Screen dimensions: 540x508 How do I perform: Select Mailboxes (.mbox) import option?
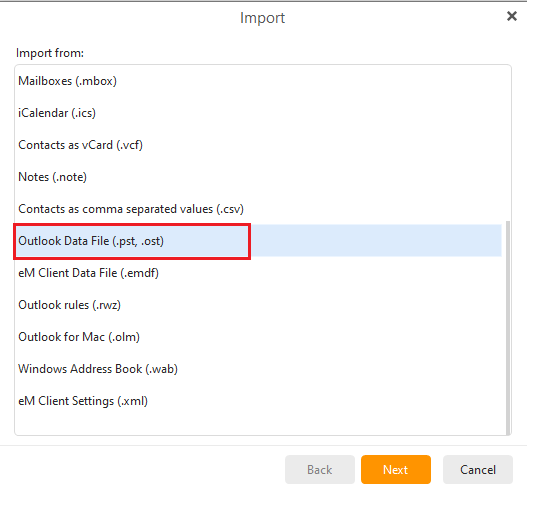click(x=258, y=81)
